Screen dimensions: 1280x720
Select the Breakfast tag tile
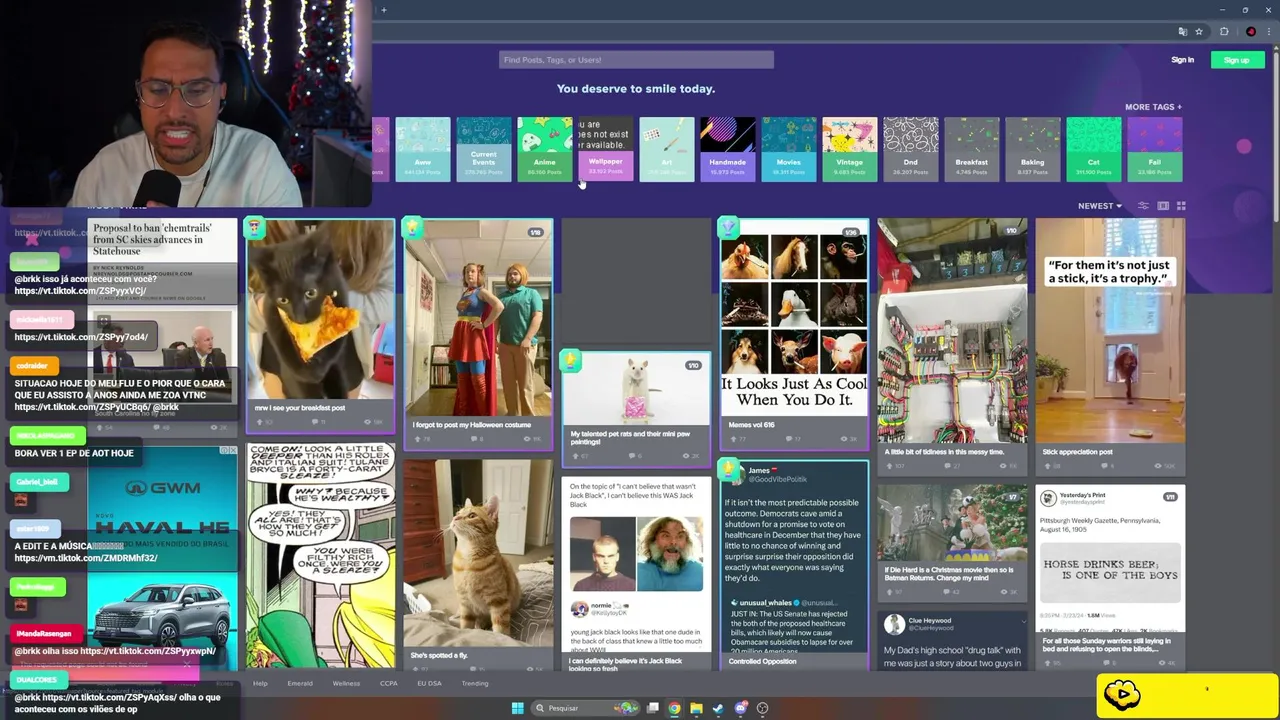[971, 149]
